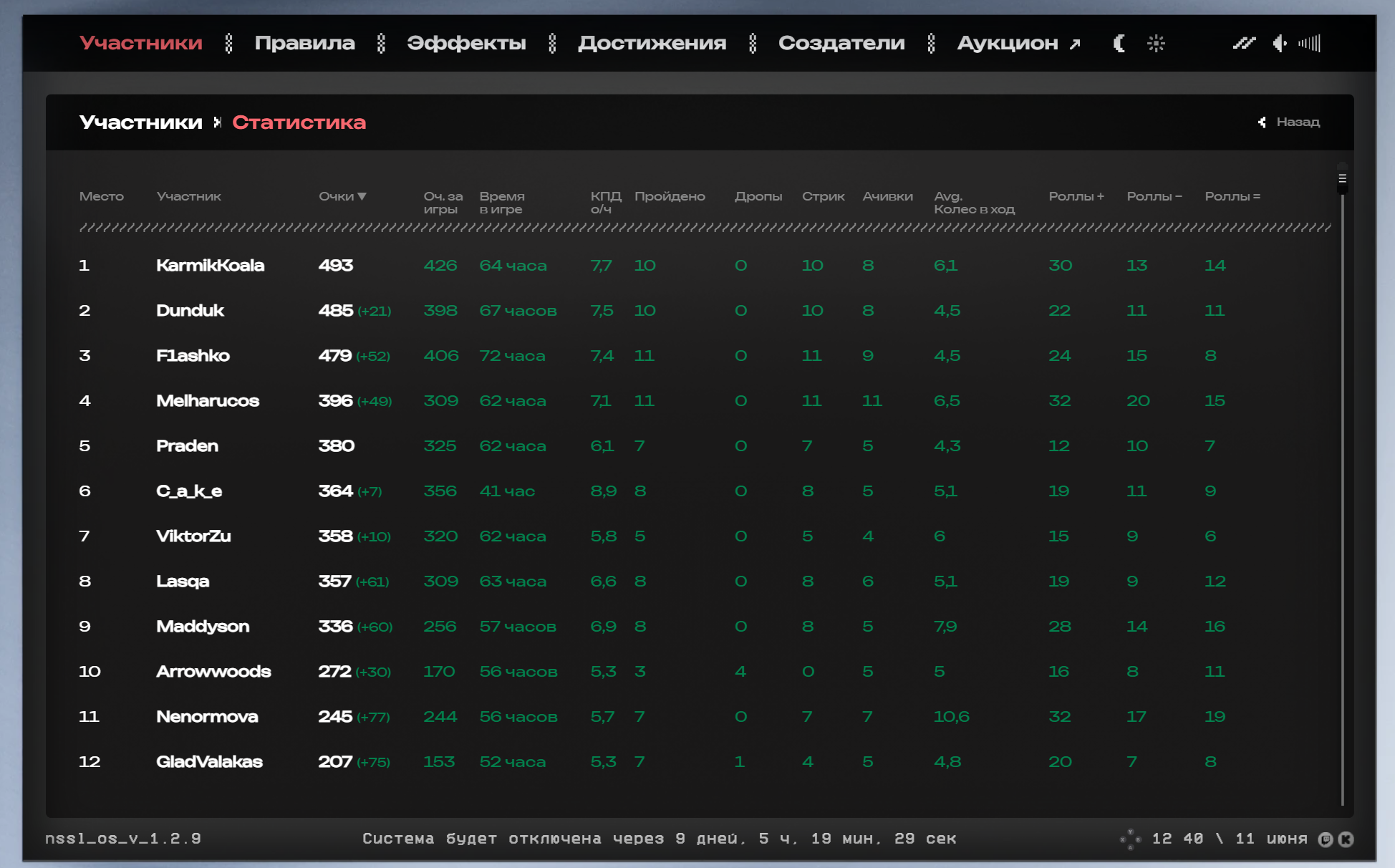The width and height of the screenshot is (1395, 868).
Task: Click F1ashko's play time 72 часа
Action: (x=513, y=356)
